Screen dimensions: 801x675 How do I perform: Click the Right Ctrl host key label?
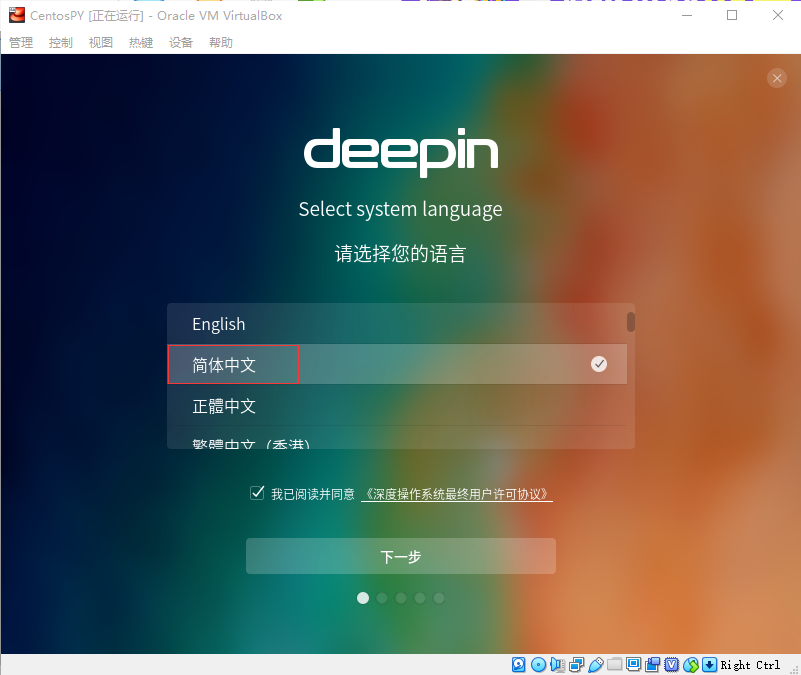point(750,665)
